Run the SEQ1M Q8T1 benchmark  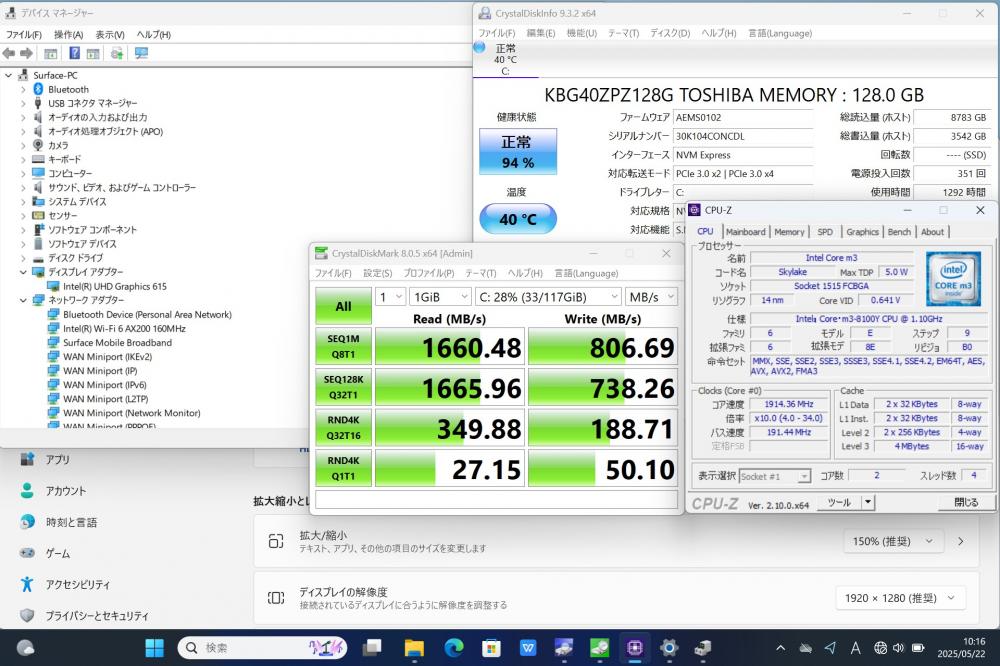[343, 346]
